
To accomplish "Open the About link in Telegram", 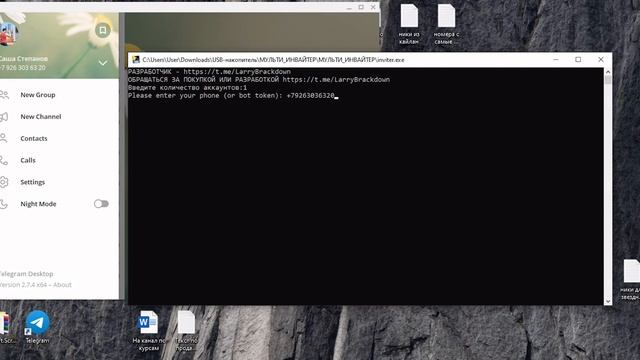I will [62, 285].
